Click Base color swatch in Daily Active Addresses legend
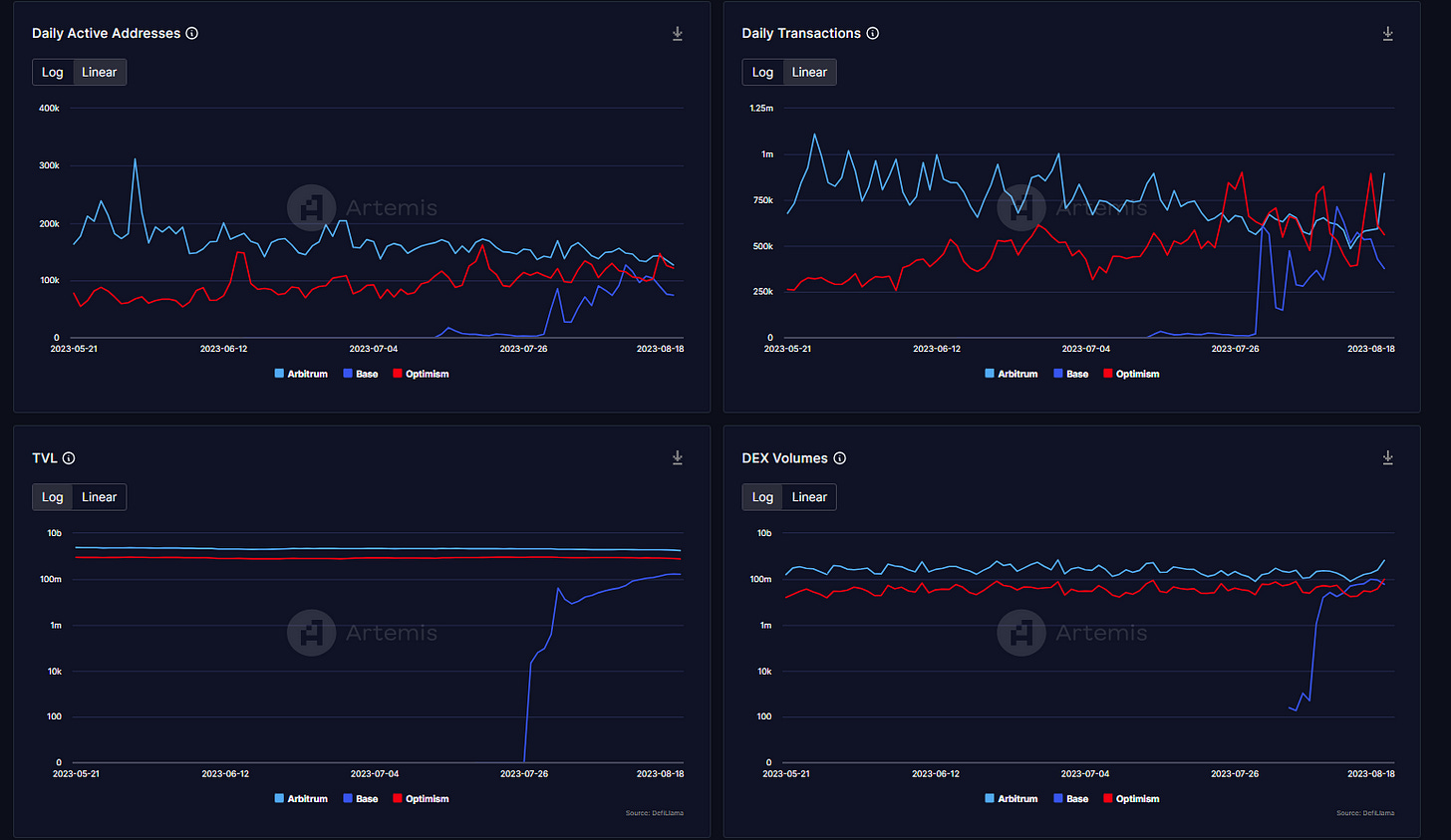Screen dimensions: 1451x840 (x=348, y=374)
